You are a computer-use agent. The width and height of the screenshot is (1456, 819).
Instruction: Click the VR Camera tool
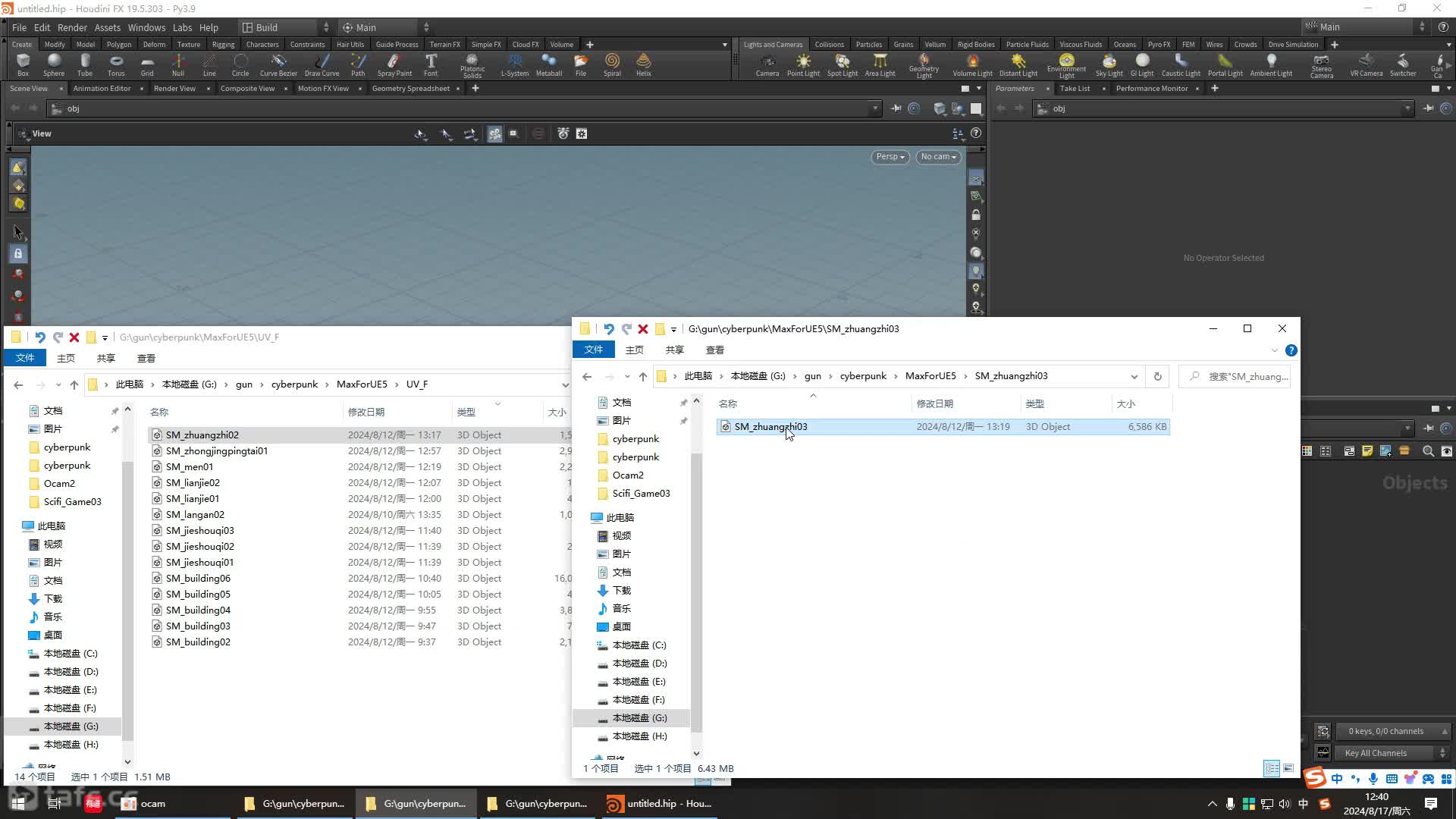pos(1367,65)
